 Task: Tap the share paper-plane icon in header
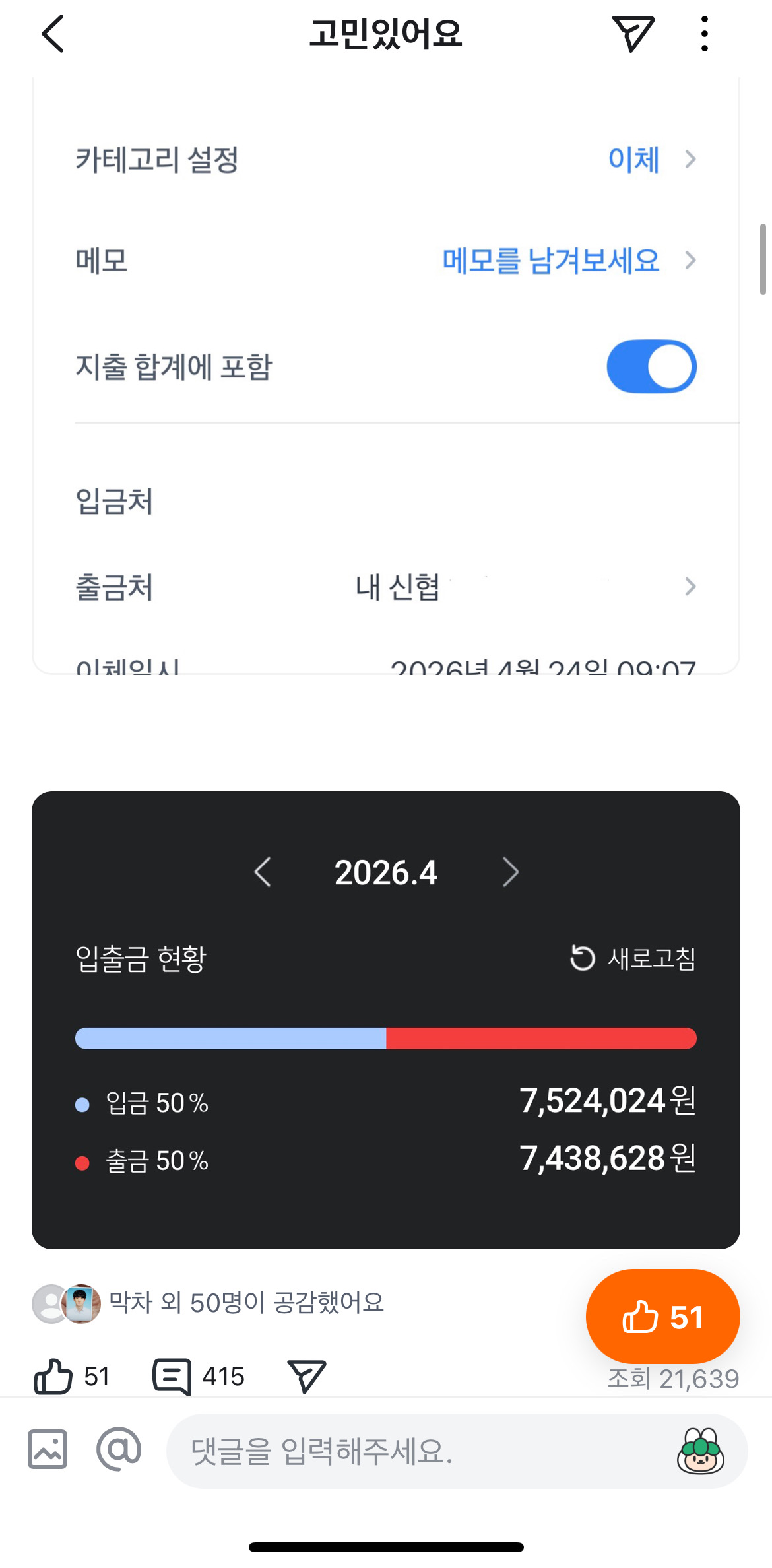632,34
